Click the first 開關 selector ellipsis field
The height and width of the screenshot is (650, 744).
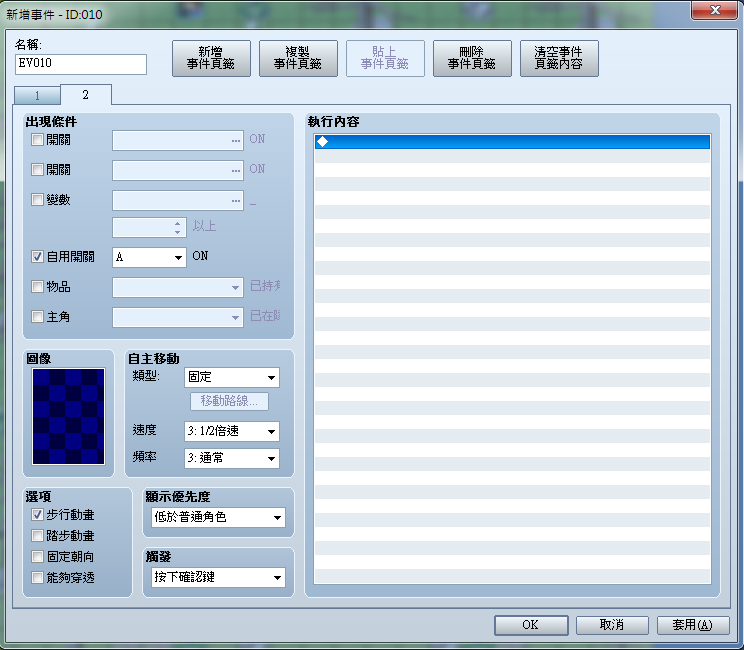pyautogui.click(x=178, y=141)
